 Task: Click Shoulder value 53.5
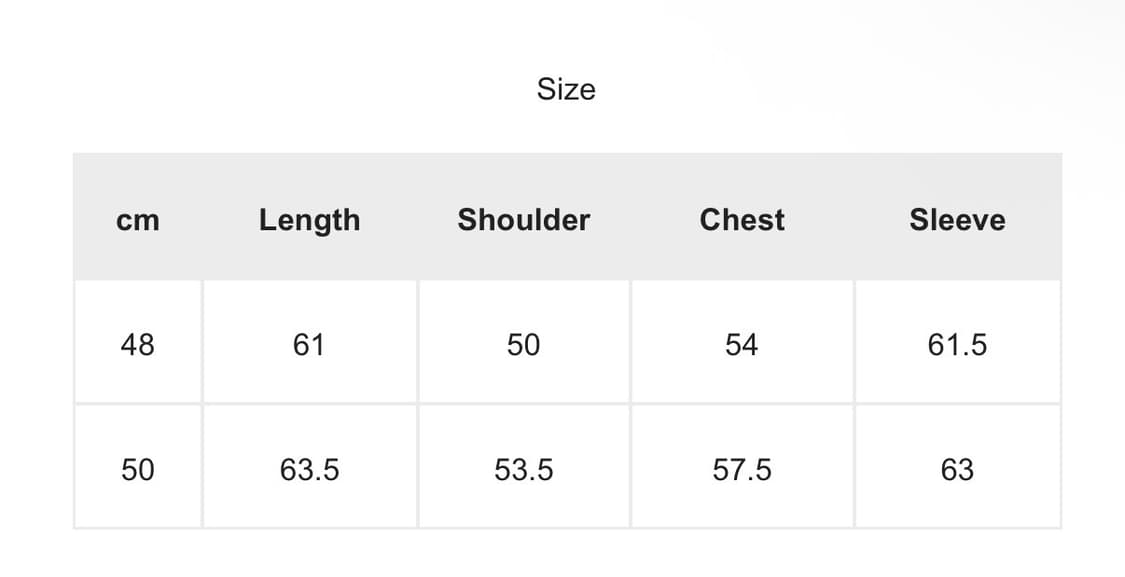(523, 469)
